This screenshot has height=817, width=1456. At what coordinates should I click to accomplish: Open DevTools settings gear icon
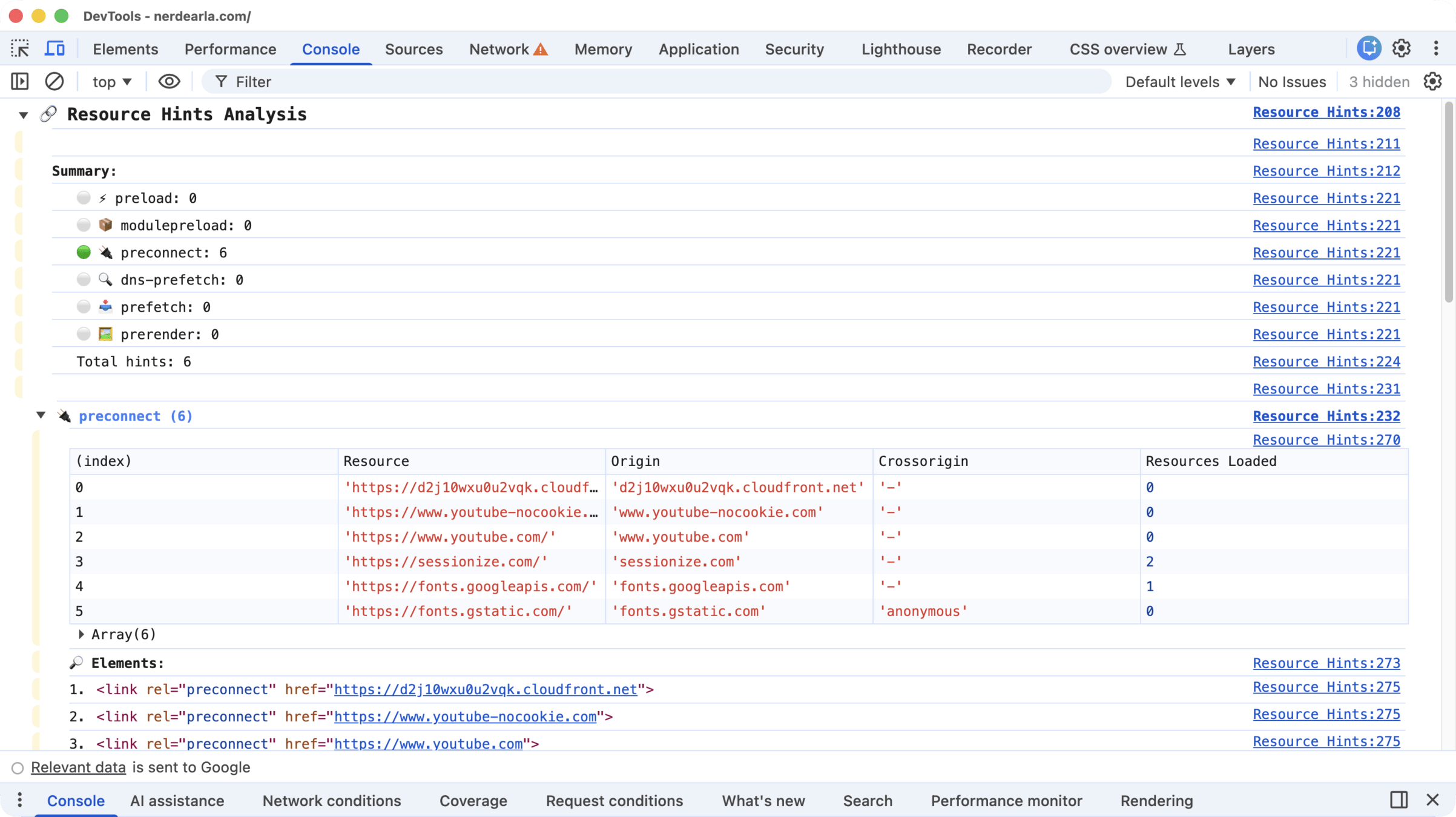pyautogui.click(x=1402, y=48)
